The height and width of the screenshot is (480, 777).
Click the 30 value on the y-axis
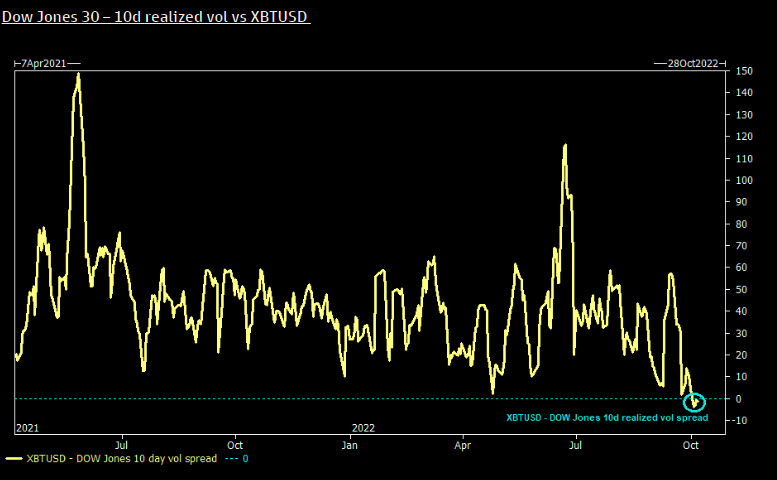coord(741,333)
